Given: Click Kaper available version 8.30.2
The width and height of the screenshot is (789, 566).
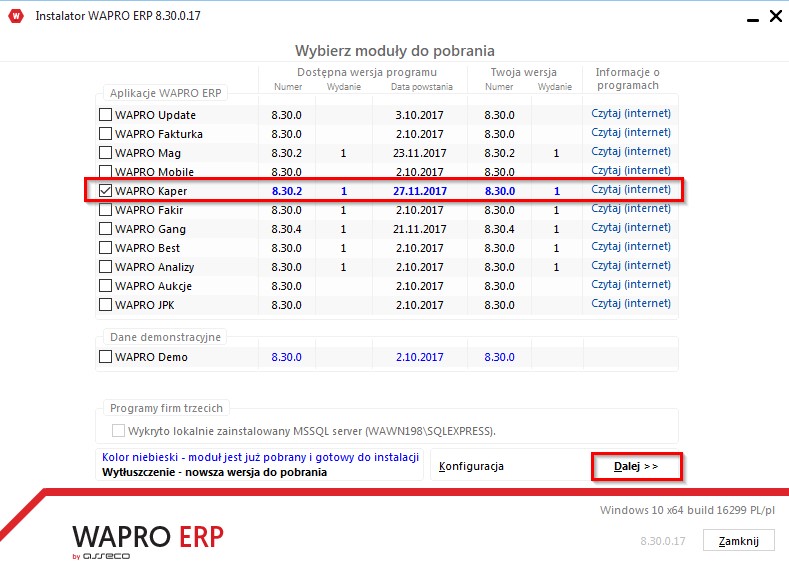Looking at the screenshot, I should tap(287, 191).
